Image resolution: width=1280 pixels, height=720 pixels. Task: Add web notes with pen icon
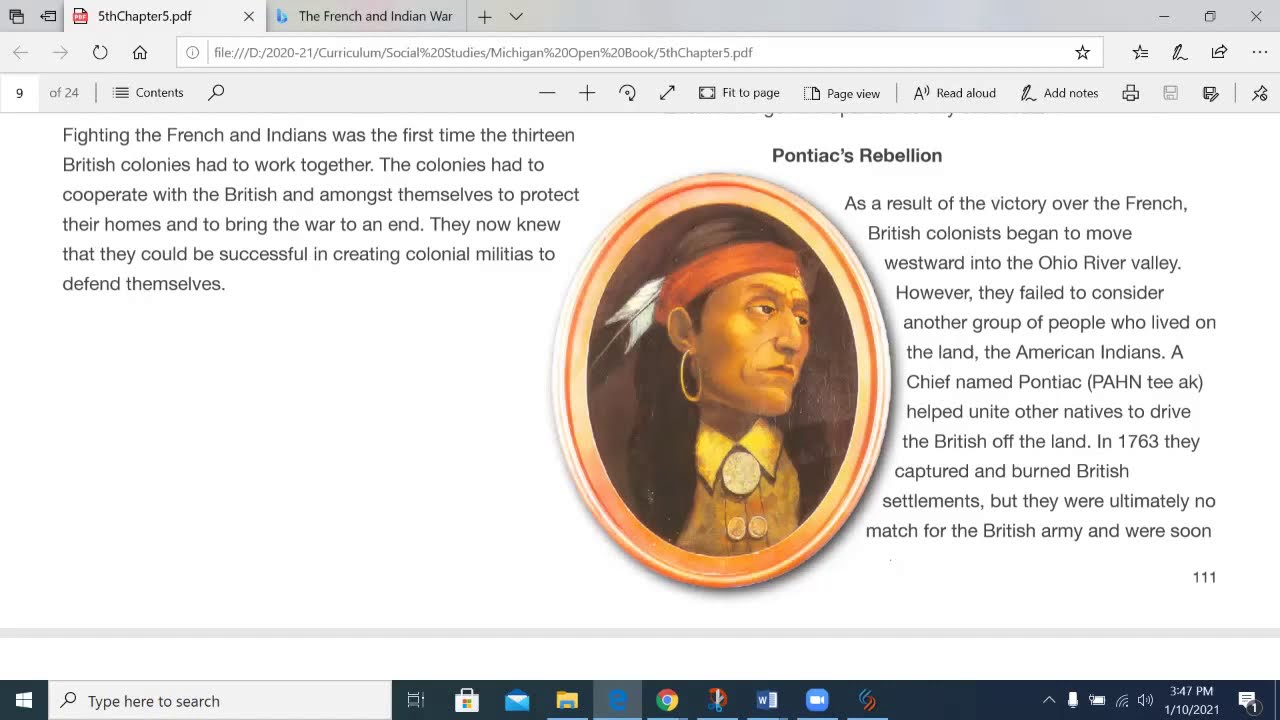click(1180, 52)
